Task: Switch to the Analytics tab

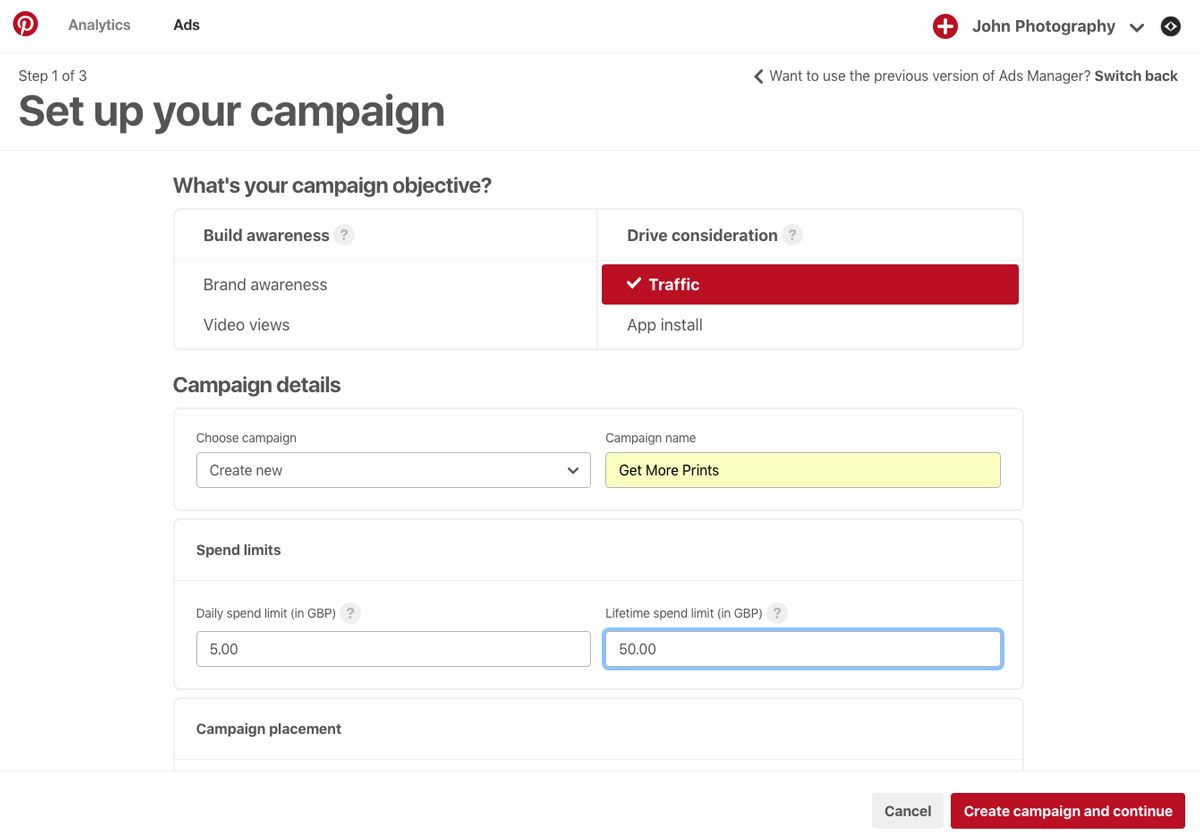Action: tap(99, 24)
